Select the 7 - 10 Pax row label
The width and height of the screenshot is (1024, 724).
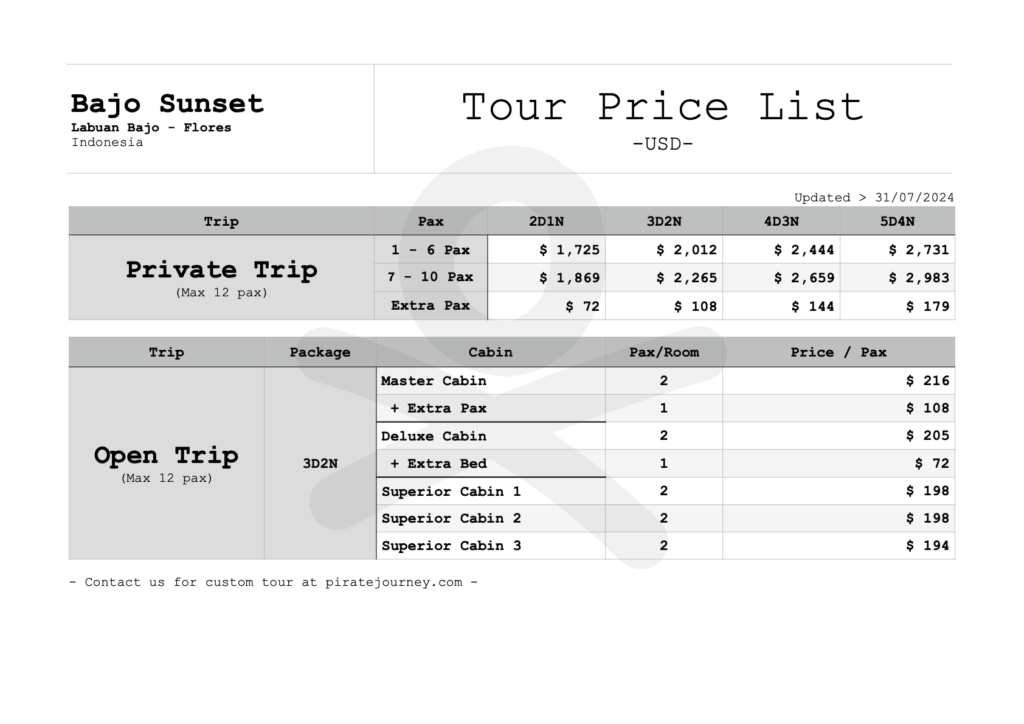click(x=431, y=277)
